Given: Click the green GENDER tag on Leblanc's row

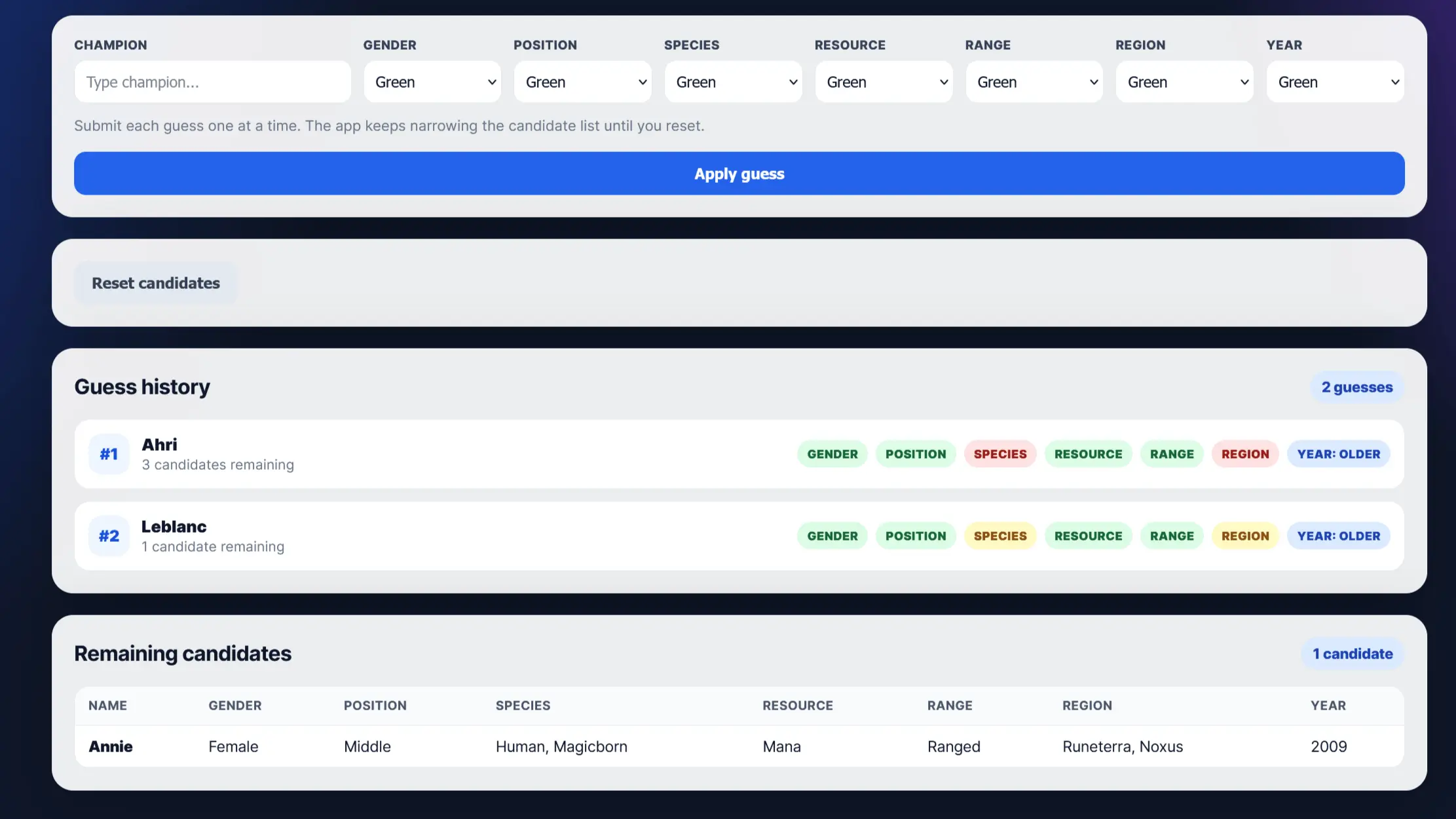Looking at the screenshot, I should point(832,536).
